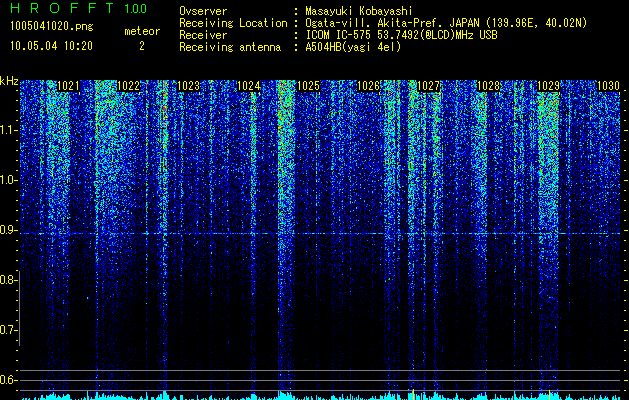
Task: Select the ICOM IC-575 53.7492 MHz USB text
Action: [401, 35]
